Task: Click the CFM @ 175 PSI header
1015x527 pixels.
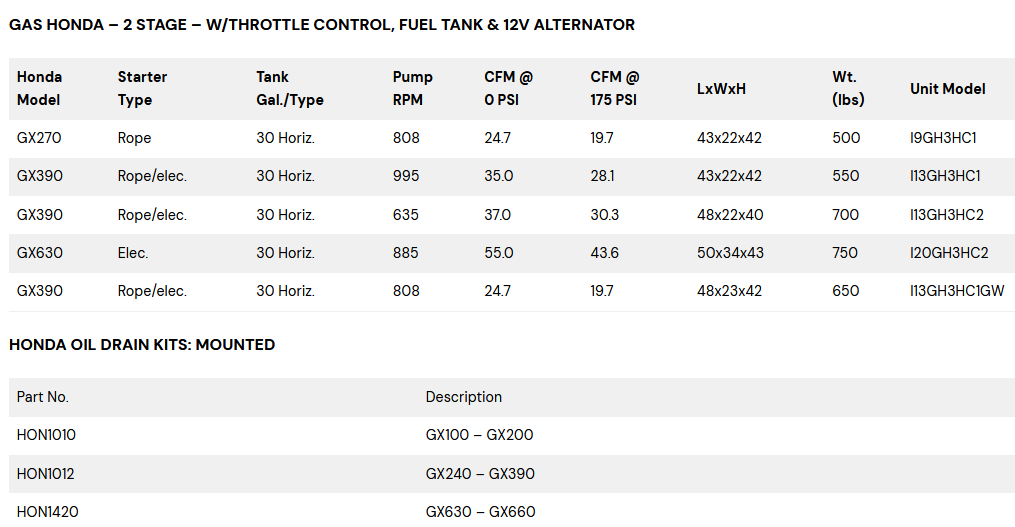Action: click(x=614, y=88)
